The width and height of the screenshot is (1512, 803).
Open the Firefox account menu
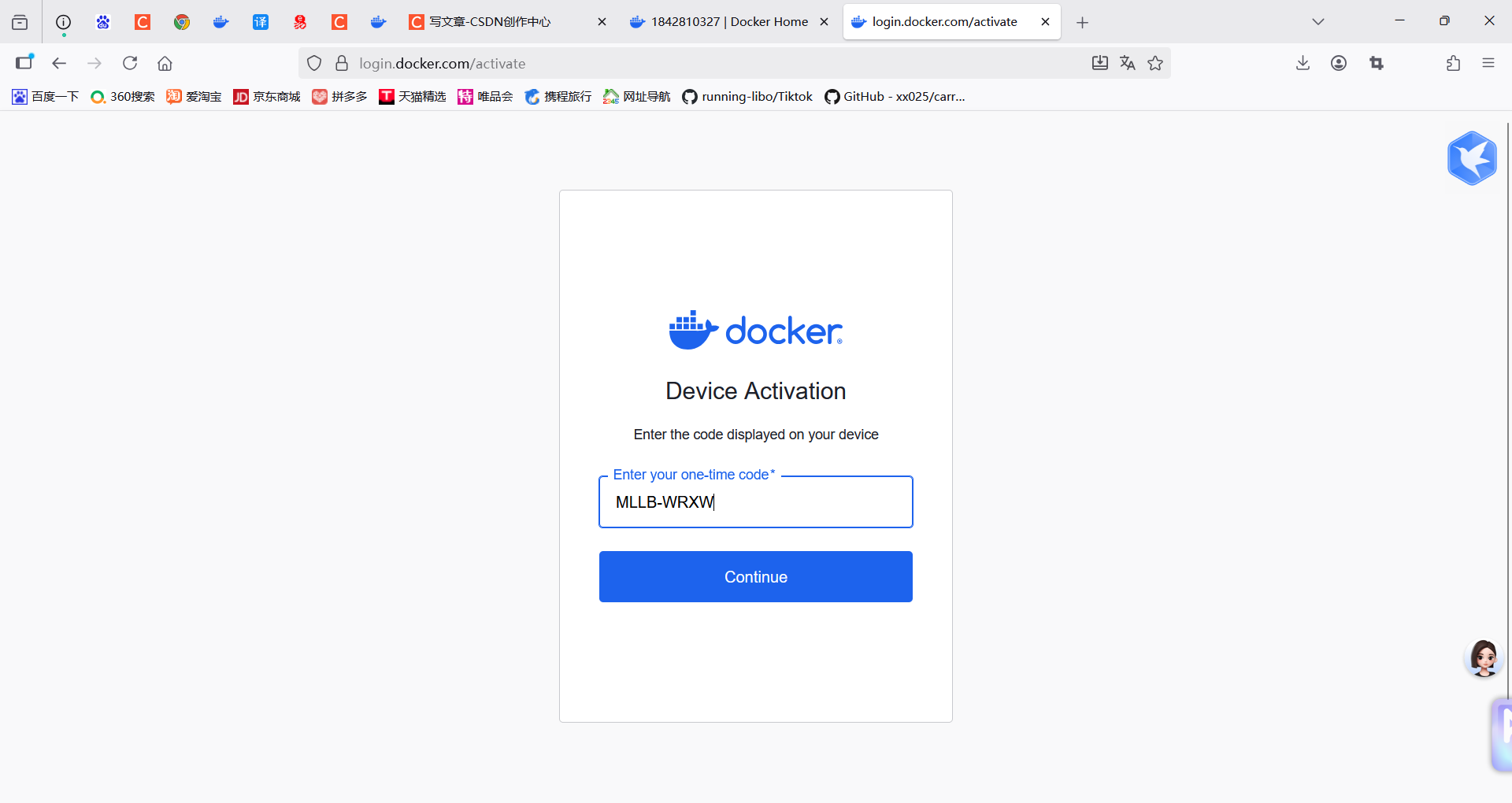pos(1339,63)
